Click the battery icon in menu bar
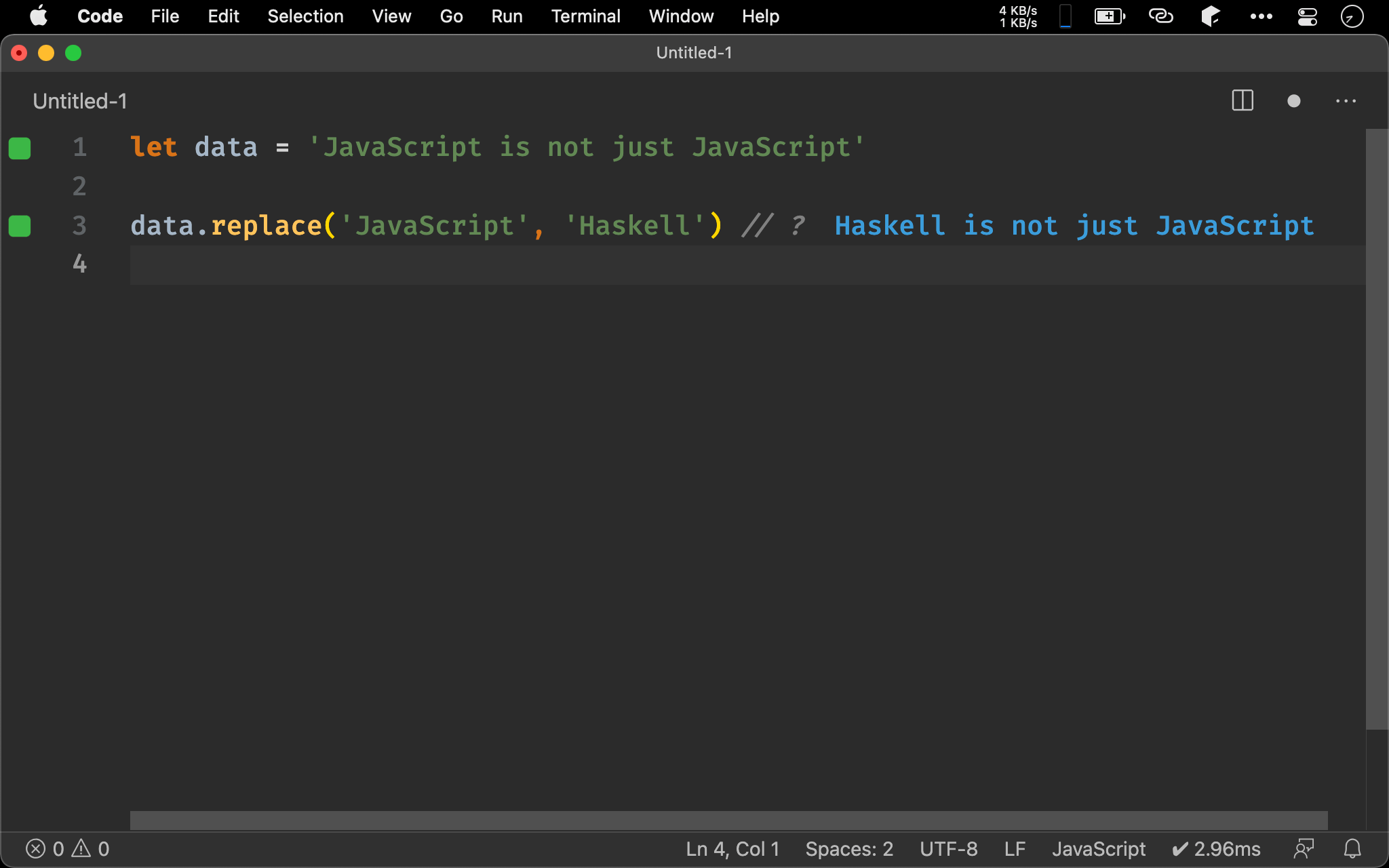1389x868 pixels. 1110,16
